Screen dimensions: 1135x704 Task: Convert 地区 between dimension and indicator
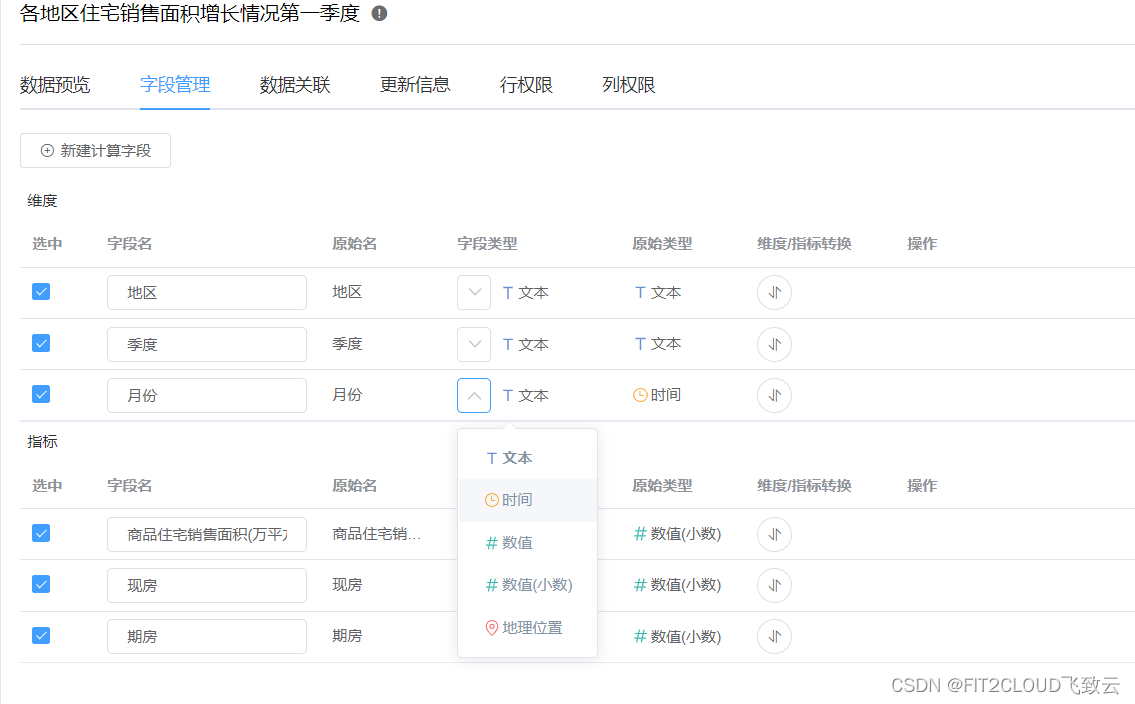tap(774, 292)
